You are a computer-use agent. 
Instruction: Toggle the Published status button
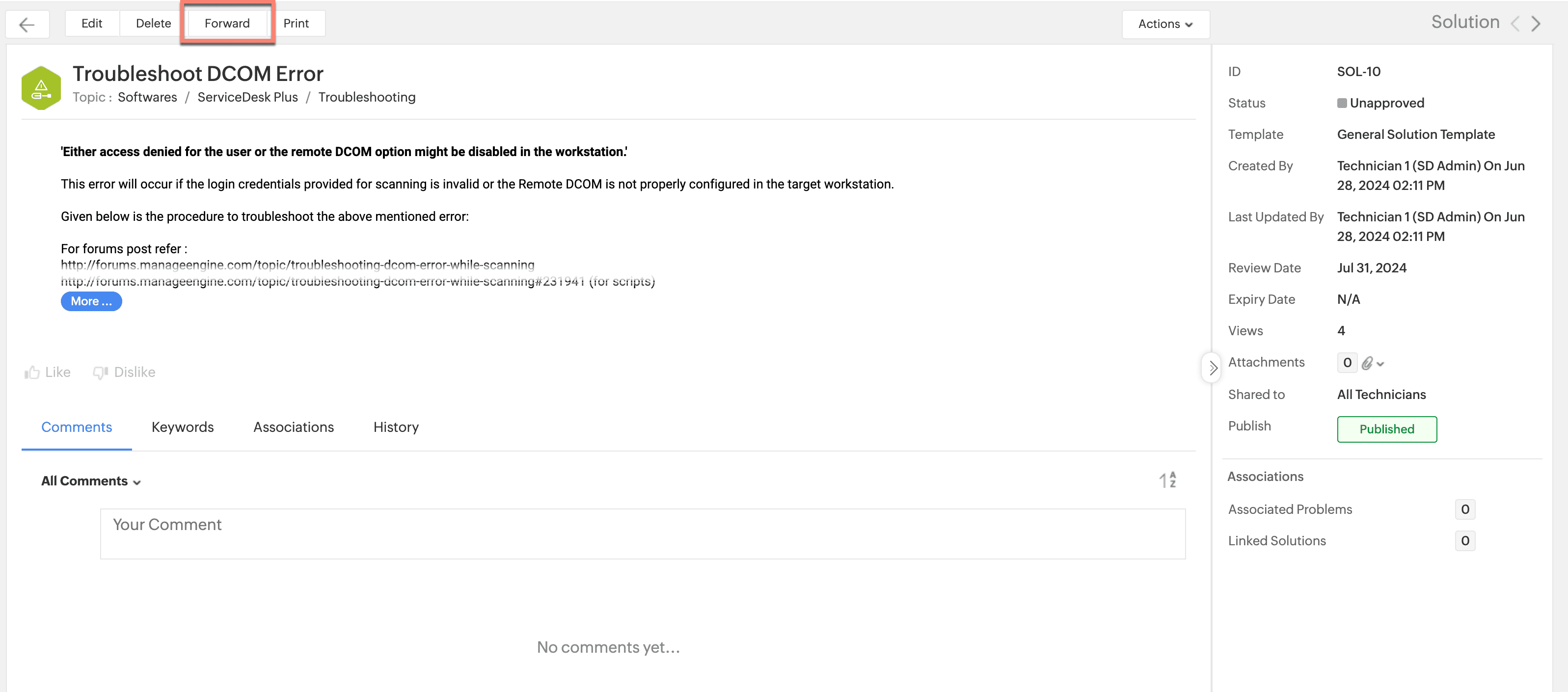1387,429
